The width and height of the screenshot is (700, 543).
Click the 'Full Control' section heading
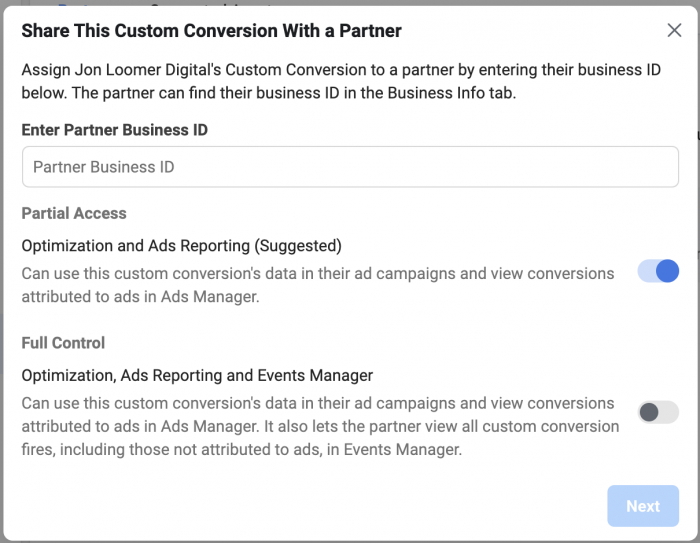pyautogui.click(x=63, y=343)
